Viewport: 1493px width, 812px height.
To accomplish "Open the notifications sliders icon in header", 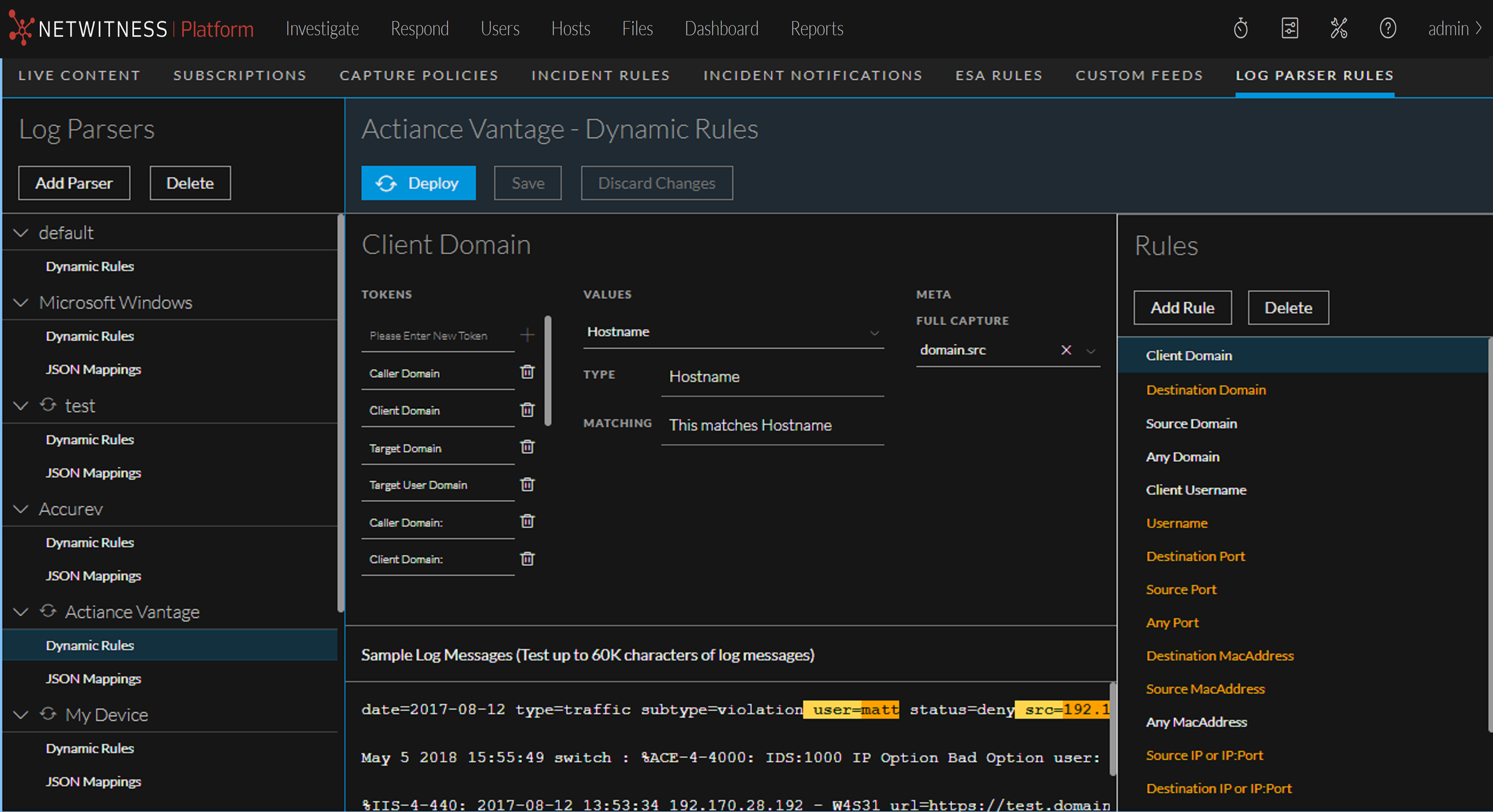I will [1289, 28].
